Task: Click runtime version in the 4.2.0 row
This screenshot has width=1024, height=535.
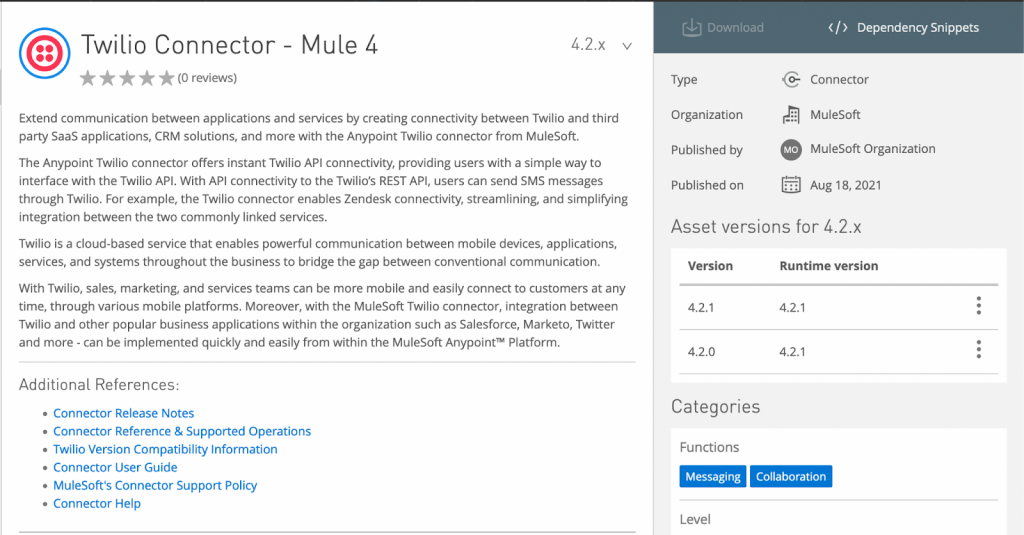Action: point(792,351)
